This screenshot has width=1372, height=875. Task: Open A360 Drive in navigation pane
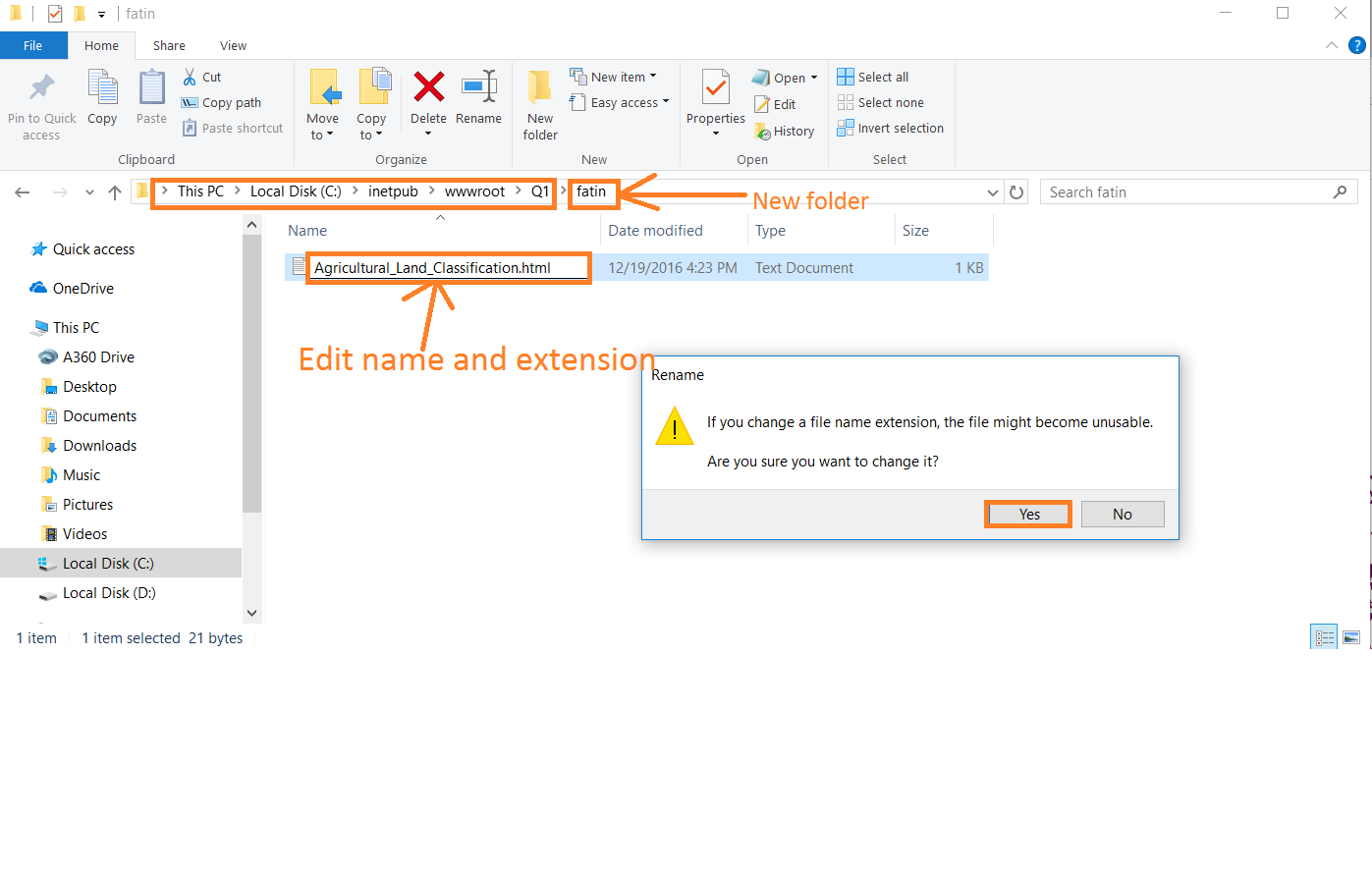pos(98,357)
